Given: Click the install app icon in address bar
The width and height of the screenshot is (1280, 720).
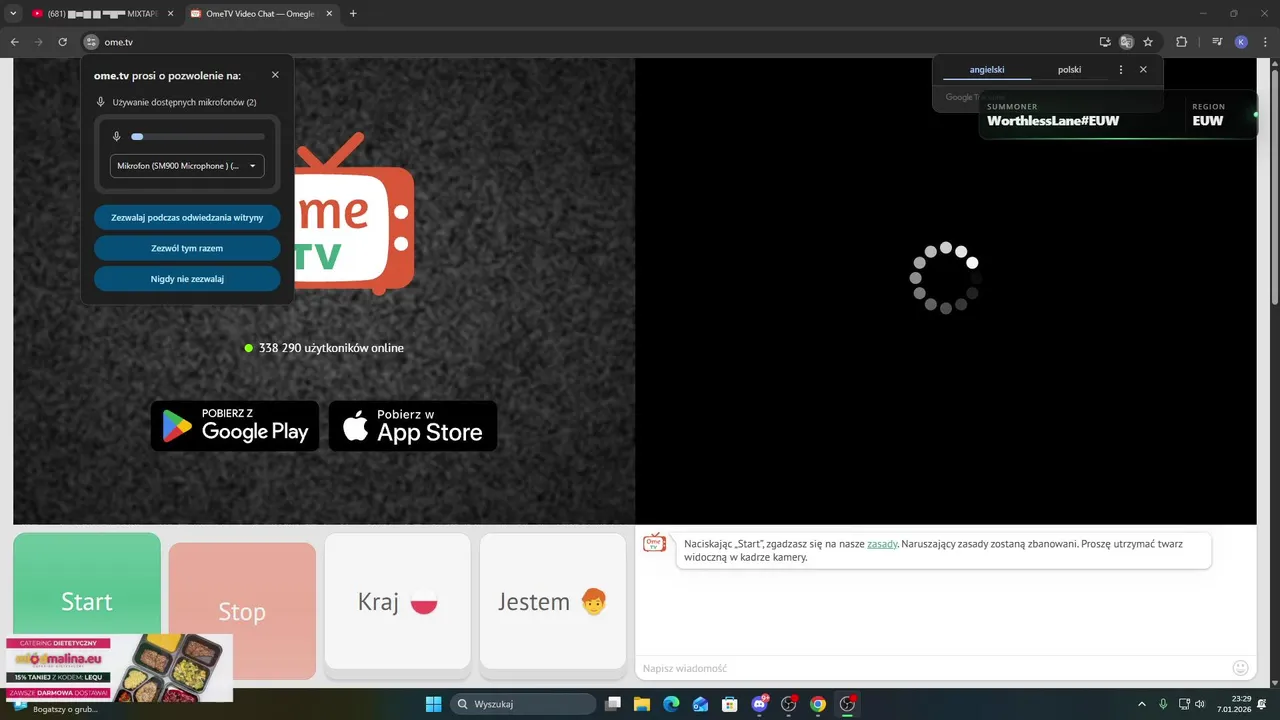Looking at the screenshot, I should (1105, 42).
